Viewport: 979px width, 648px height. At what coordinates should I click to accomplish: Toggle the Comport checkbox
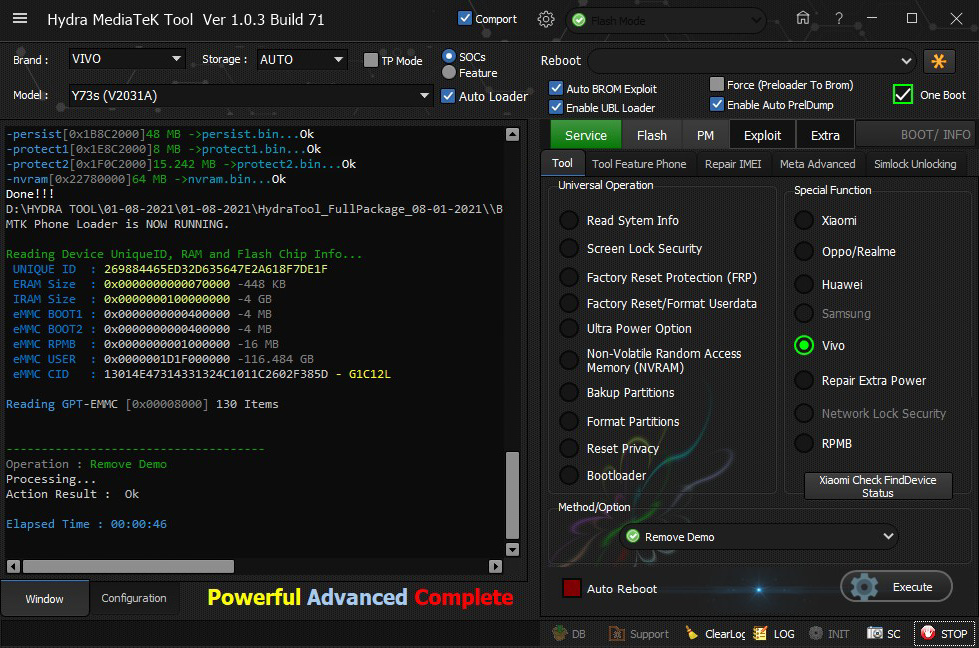pyautogui.click(x=465, y=19)
